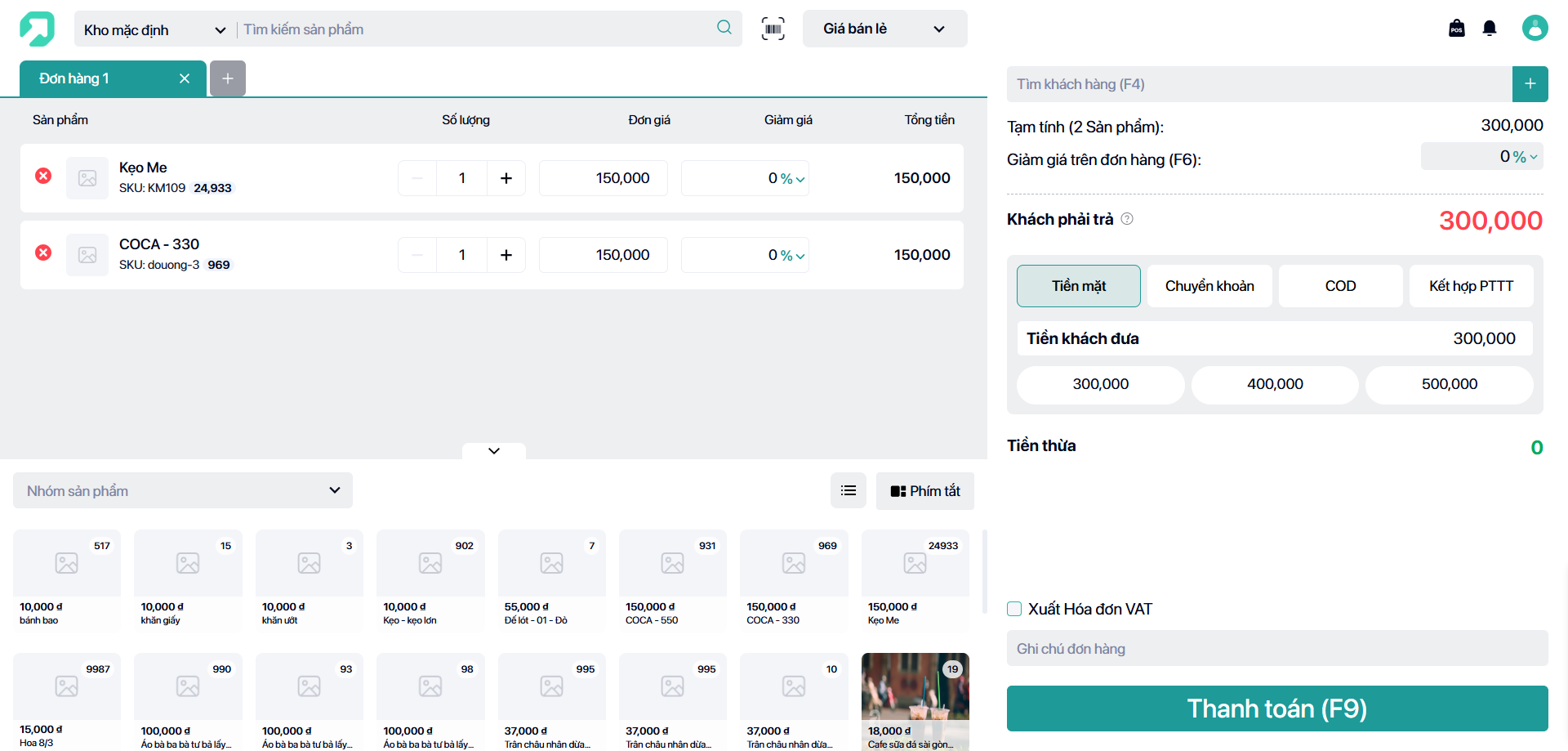Screen dimensions: 1568x751
Task: Increase quantity of COCA - 330
Action: click(x=506, y=255)
